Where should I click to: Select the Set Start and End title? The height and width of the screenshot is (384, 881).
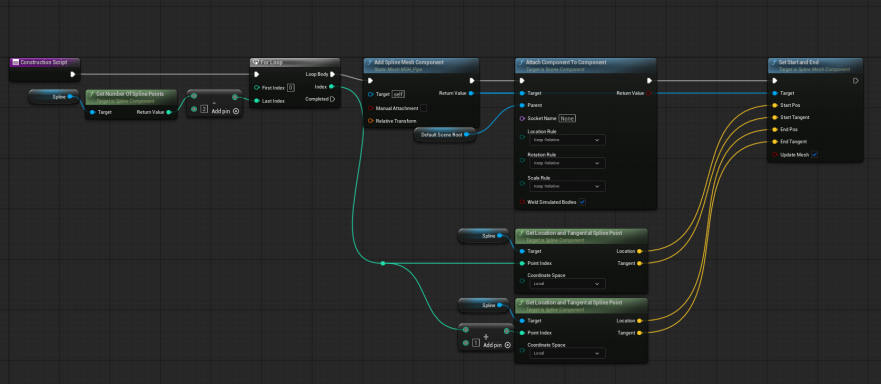[x=798, y=62]
